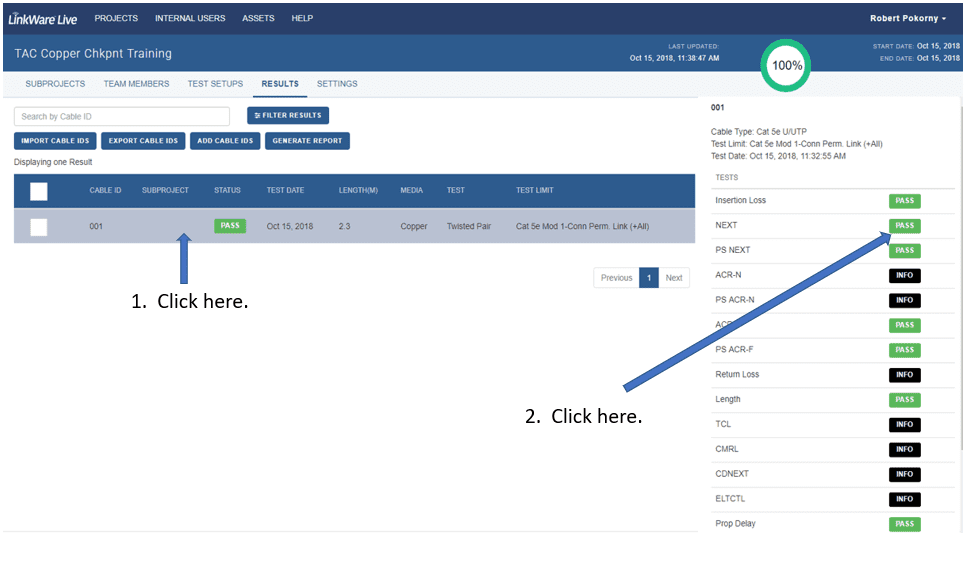Open the Filter Results options
966x566 pixels.
coord(288,116)
